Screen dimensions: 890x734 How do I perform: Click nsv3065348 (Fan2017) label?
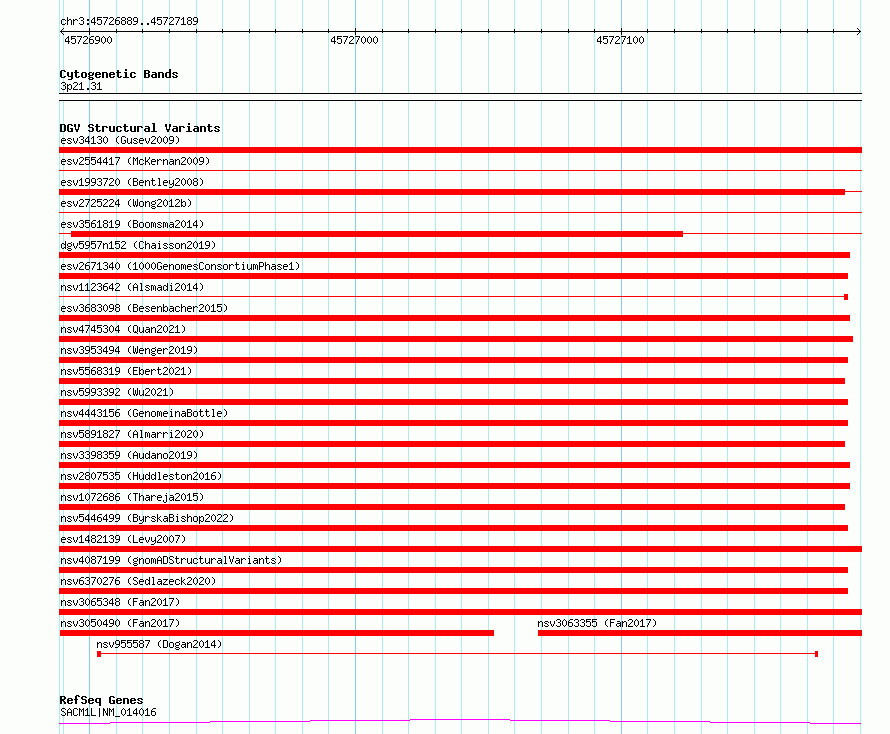(120, 602)
